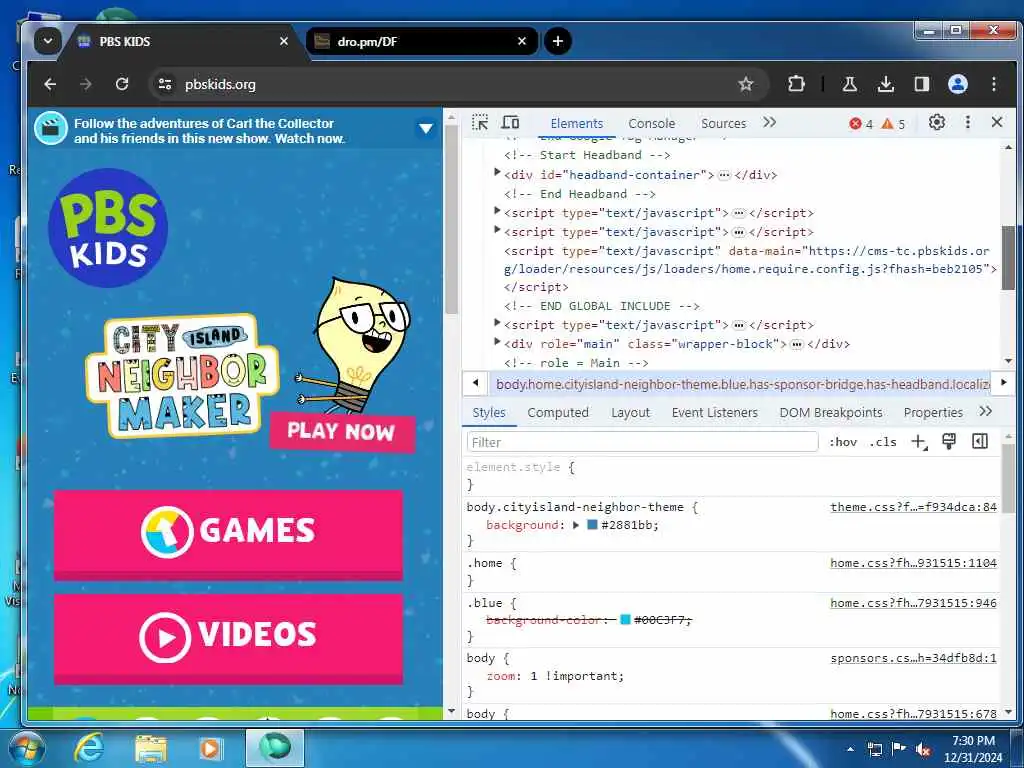Open the Styles pane tab
1024x768 pixels.
pyautogui.click(x=489, y=413)
